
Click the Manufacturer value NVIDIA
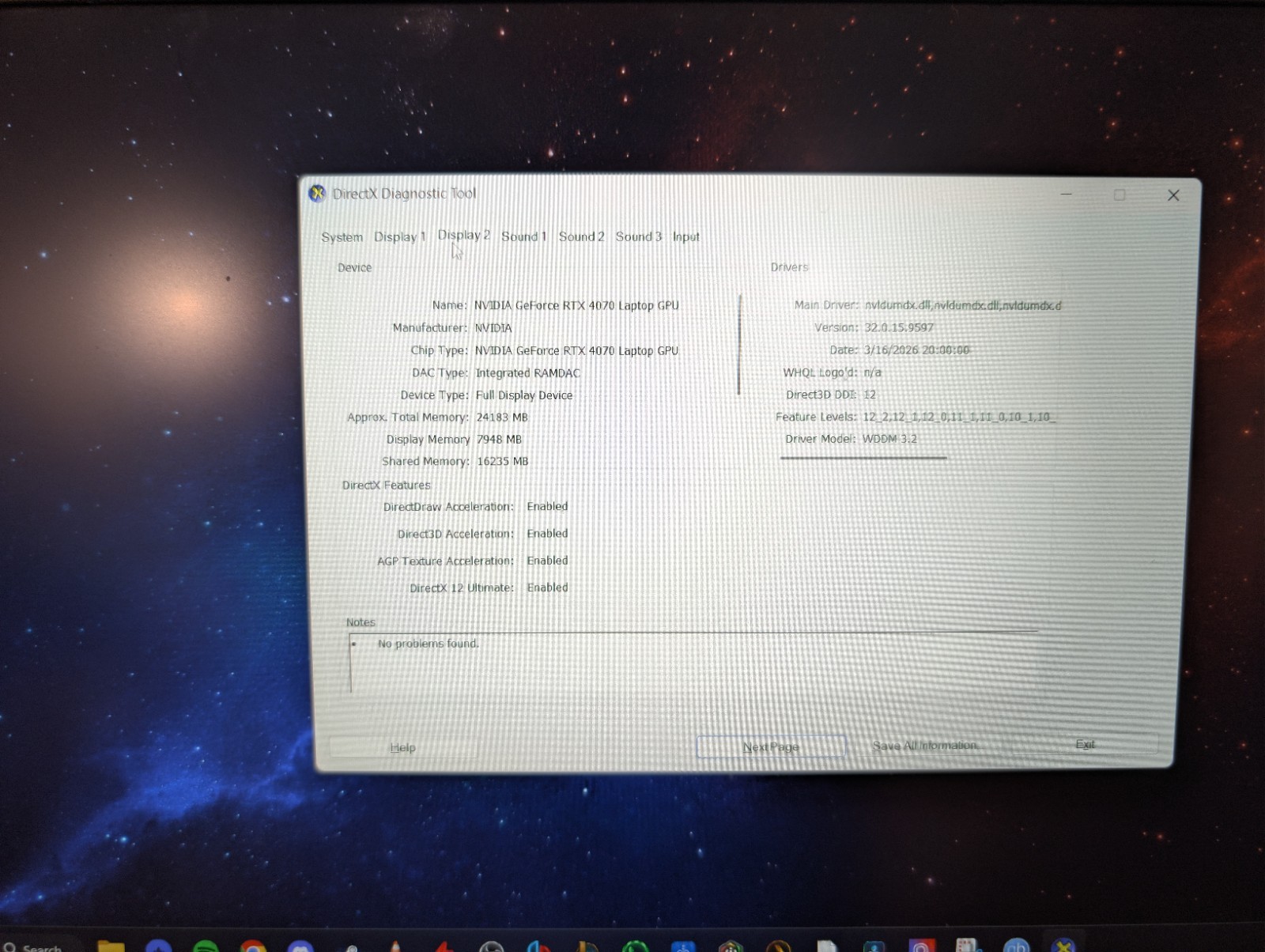(493, 327)
